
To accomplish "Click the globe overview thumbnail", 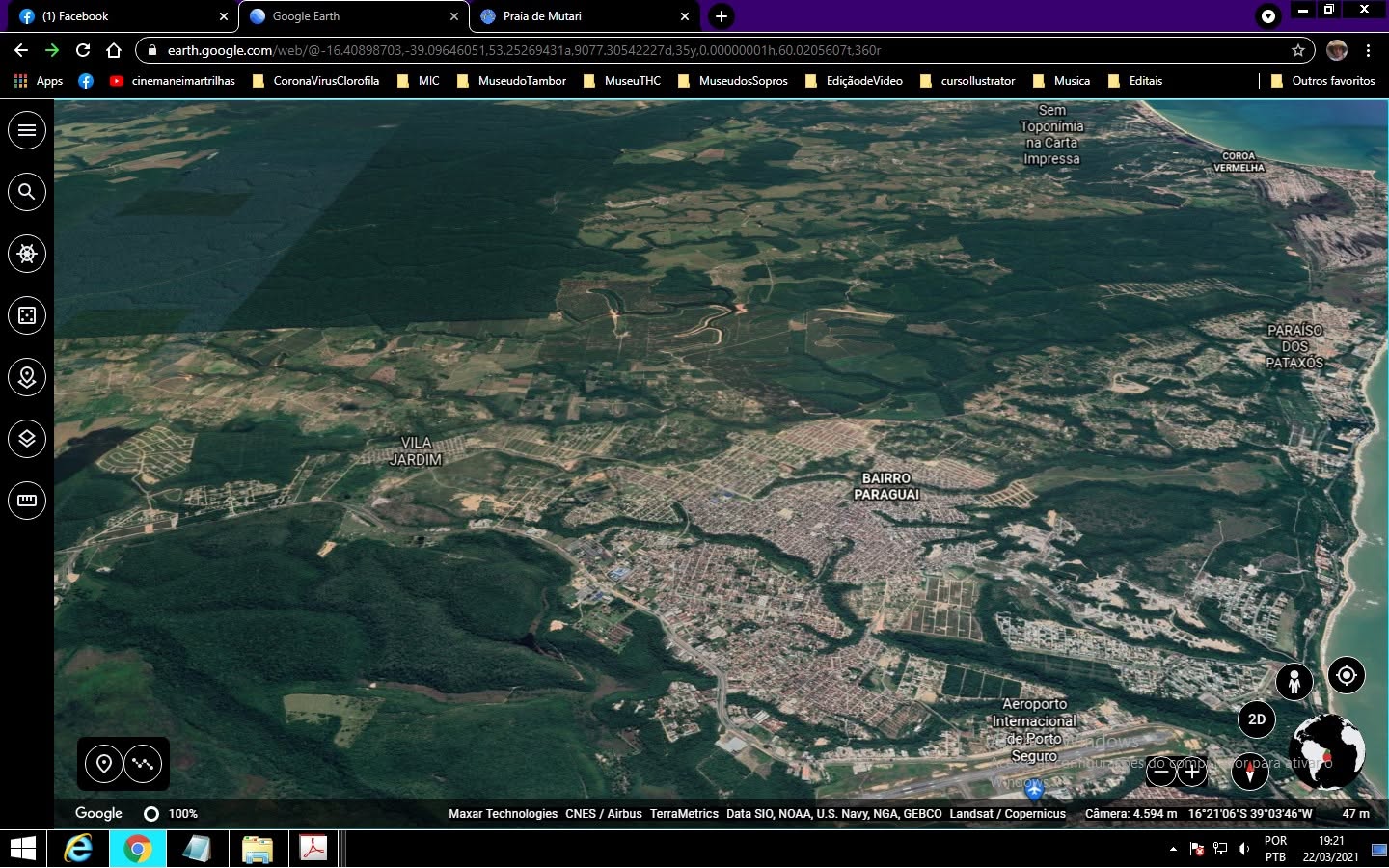I will 1327,751.
